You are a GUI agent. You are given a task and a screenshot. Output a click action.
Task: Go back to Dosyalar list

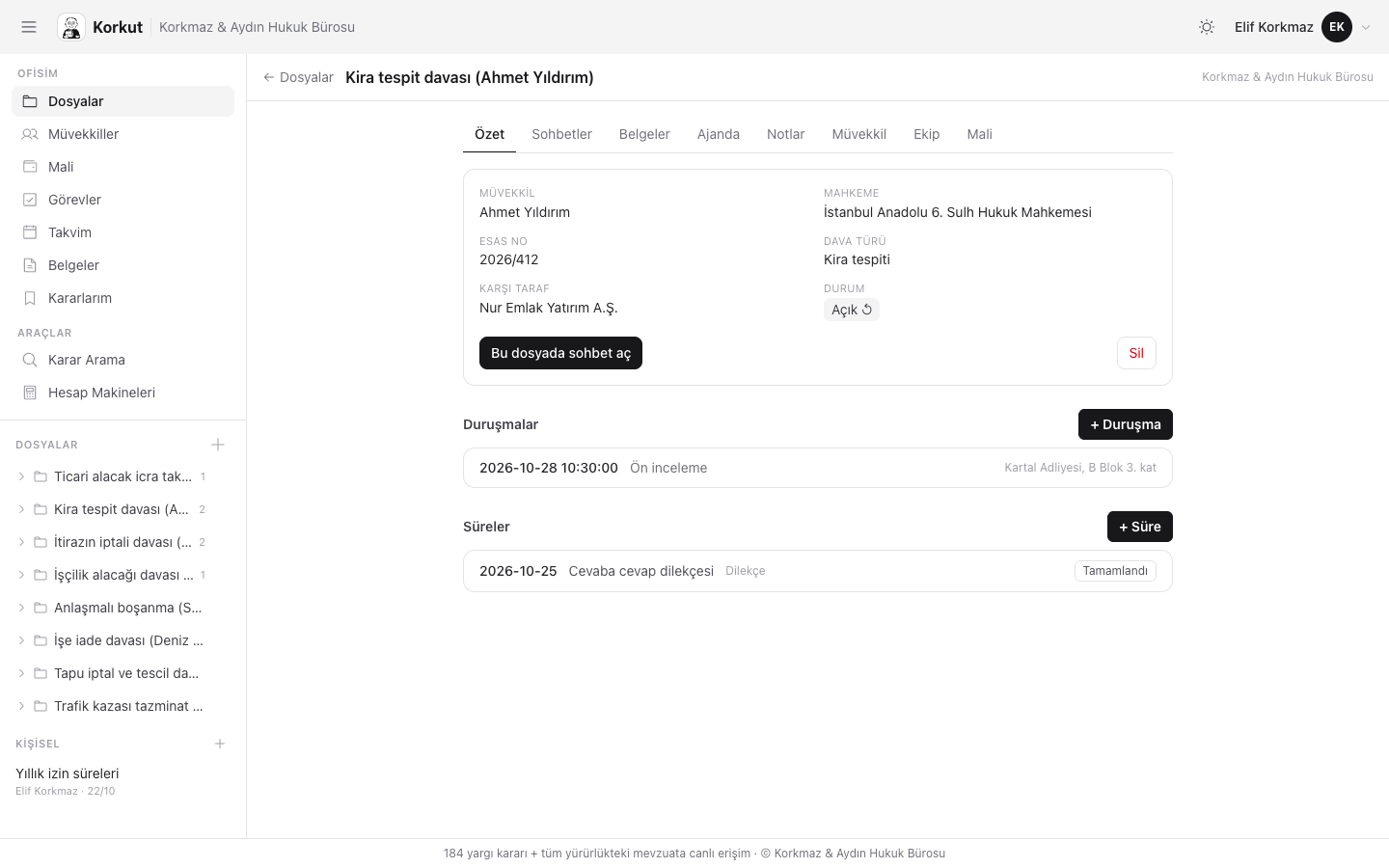298,77
